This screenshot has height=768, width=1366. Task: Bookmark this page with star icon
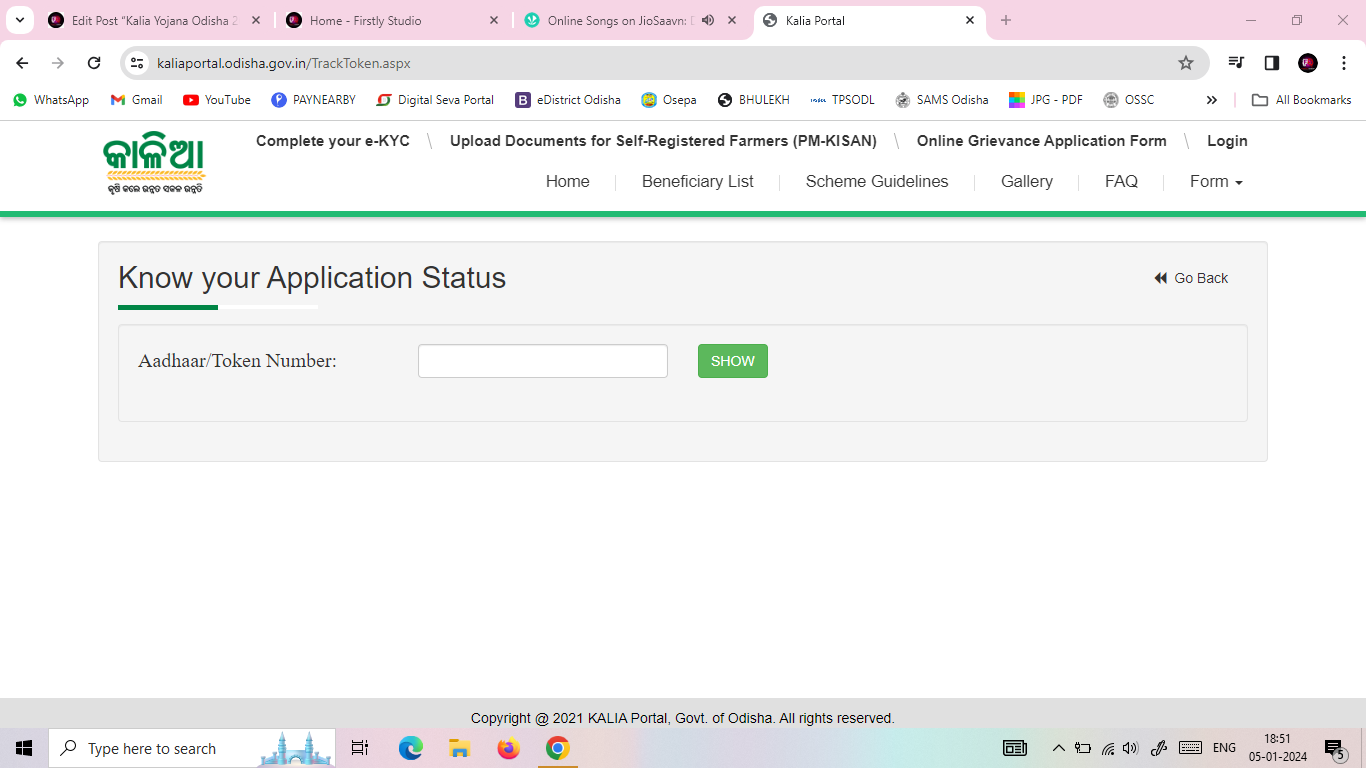(x=1186, y=63)
